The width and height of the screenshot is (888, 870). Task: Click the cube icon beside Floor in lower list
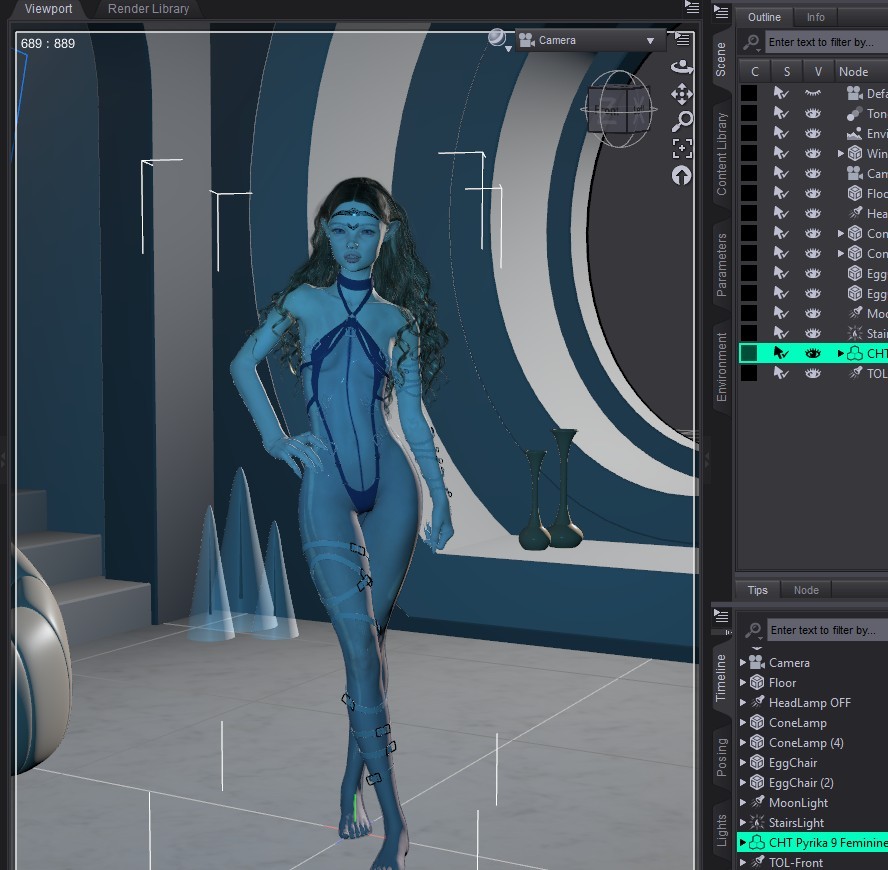(757, 683)
